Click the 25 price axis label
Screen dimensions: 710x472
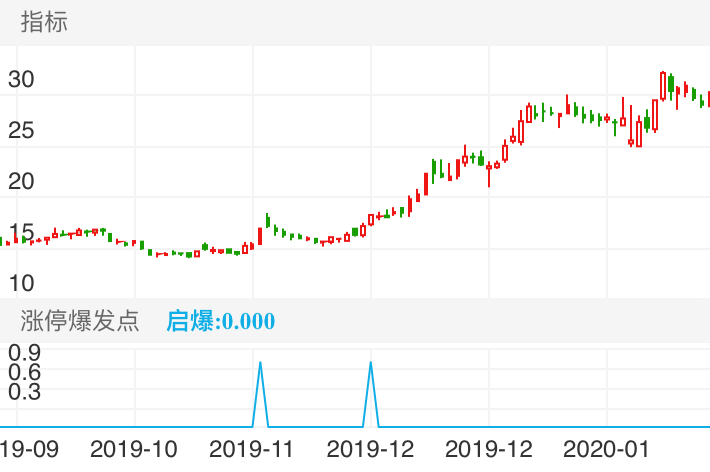tap(21, 130)
